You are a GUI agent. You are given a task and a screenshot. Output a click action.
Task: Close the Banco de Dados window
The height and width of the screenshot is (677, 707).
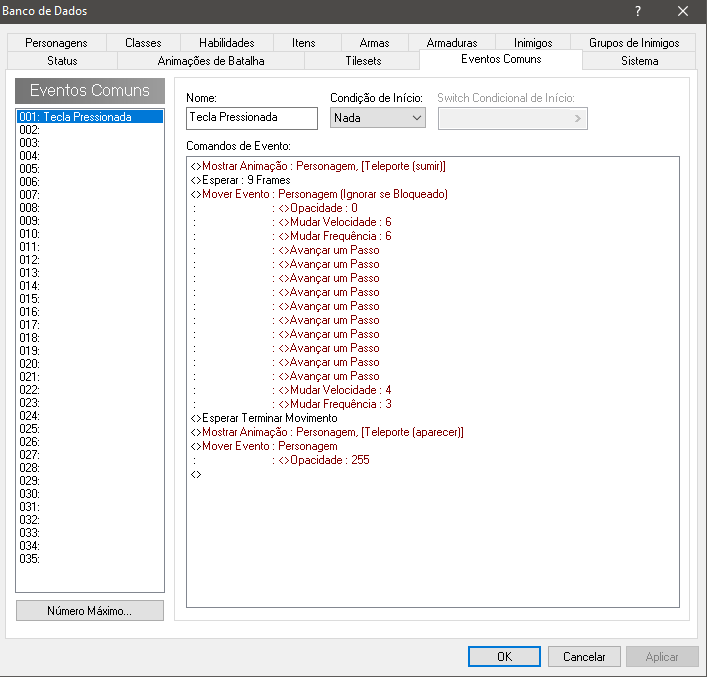point(683,11)
